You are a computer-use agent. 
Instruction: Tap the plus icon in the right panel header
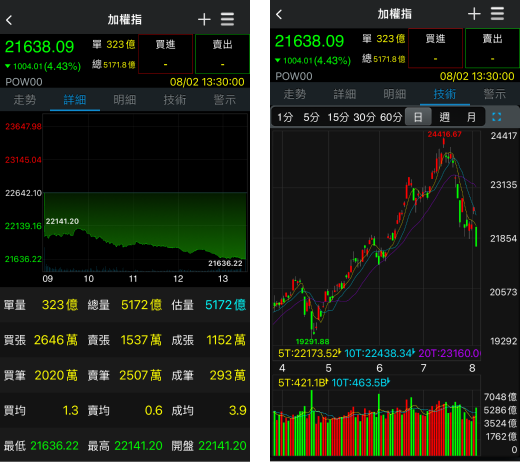tap(474, 14)
